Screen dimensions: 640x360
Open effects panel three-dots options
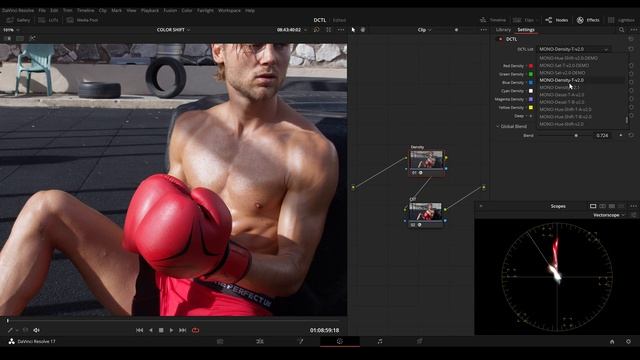click(x=633, y=30)
